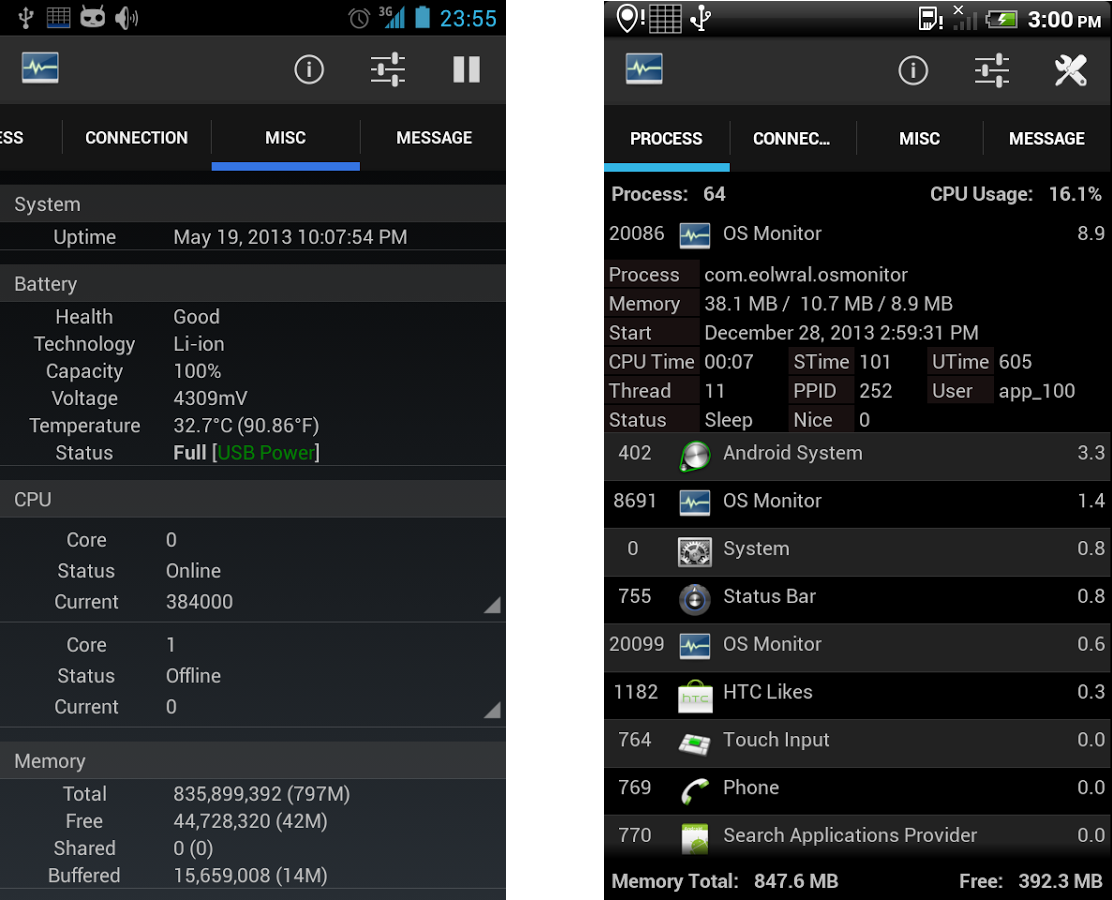Screen dimensions: 1112x900
Task: Open the sliders settings icon in the left phone
Action: (388, 70)
